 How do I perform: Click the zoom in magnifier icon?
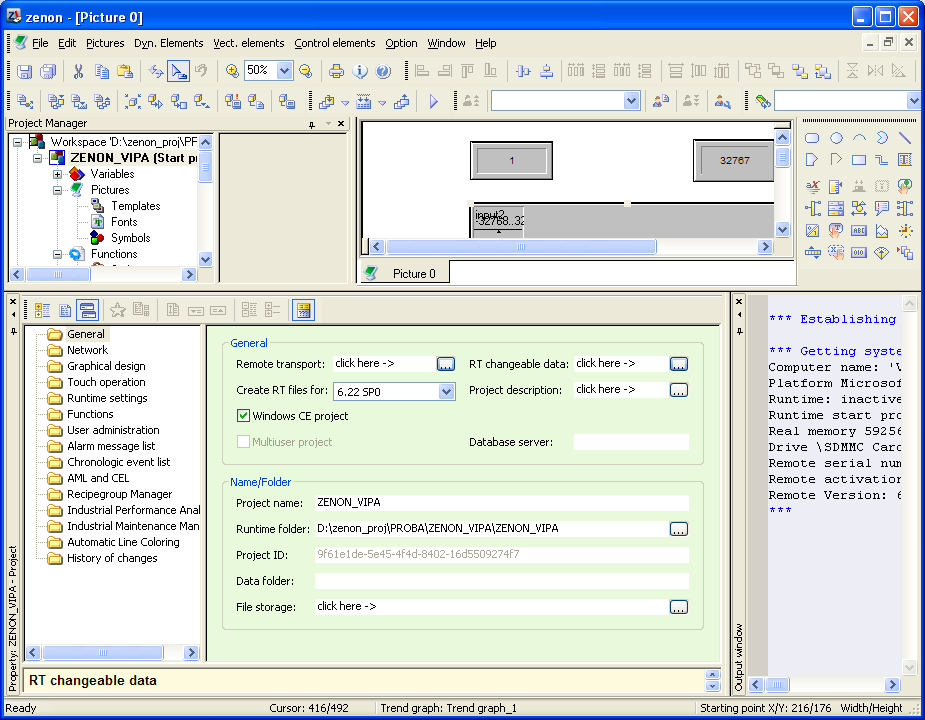[x=232, y=71]
